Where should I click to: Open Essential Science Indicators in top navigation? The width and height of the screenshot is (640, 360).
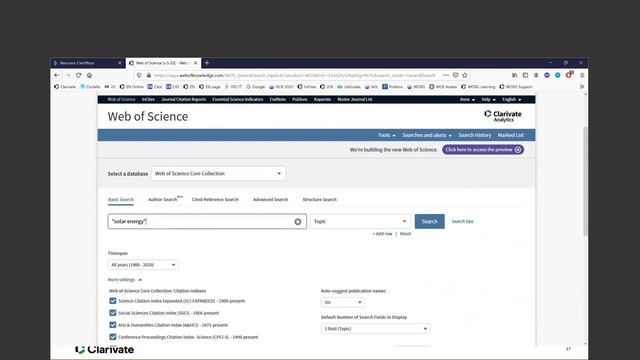tap(238, 99)
